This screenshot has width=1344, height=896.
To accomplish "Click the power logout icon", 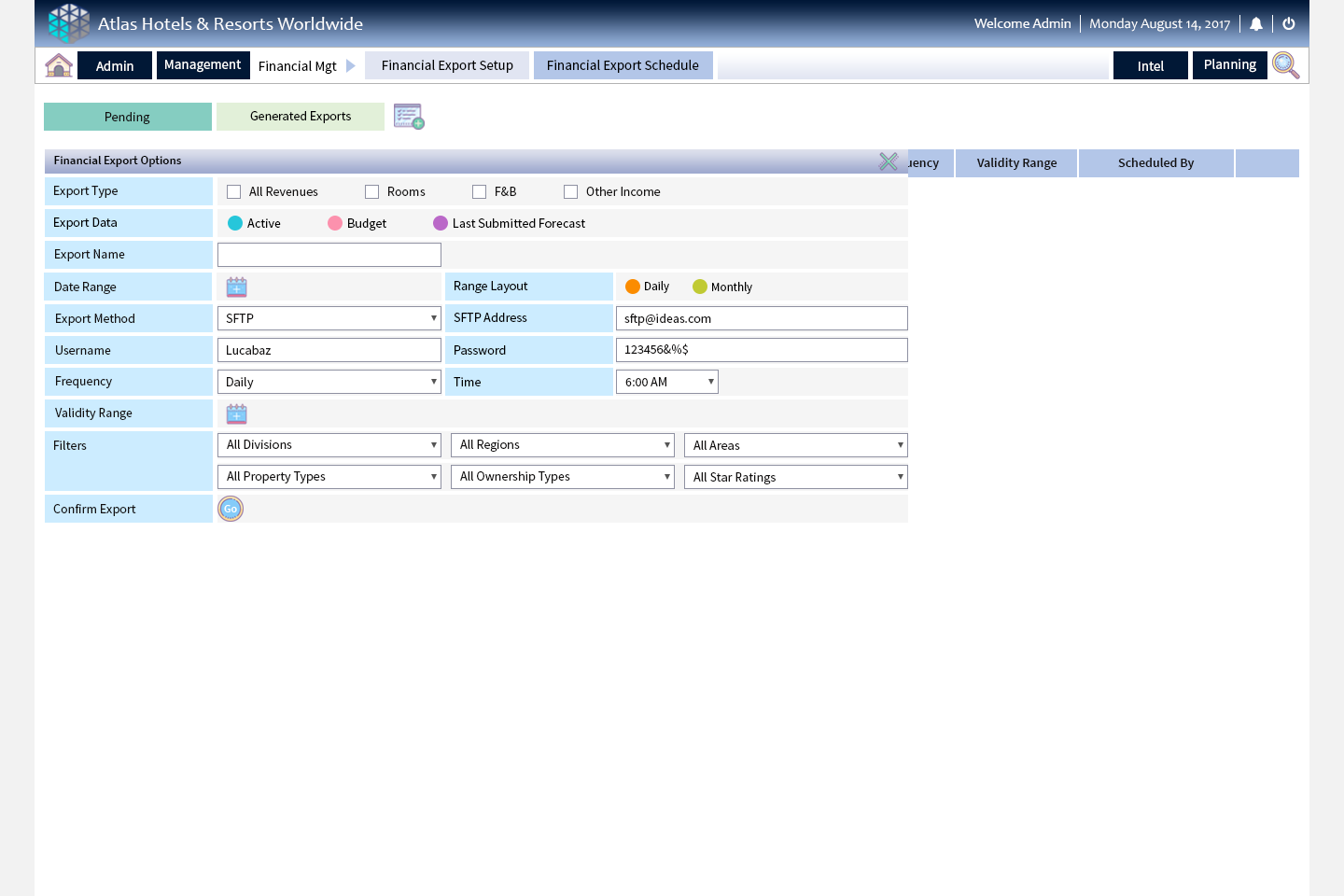I will (x=1289, y=24).
